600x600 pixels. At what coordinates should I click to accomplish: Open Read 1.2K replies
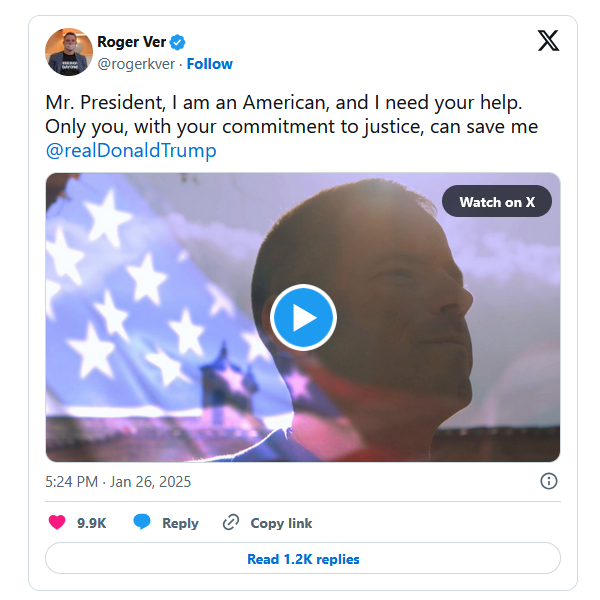coord(303,559)
